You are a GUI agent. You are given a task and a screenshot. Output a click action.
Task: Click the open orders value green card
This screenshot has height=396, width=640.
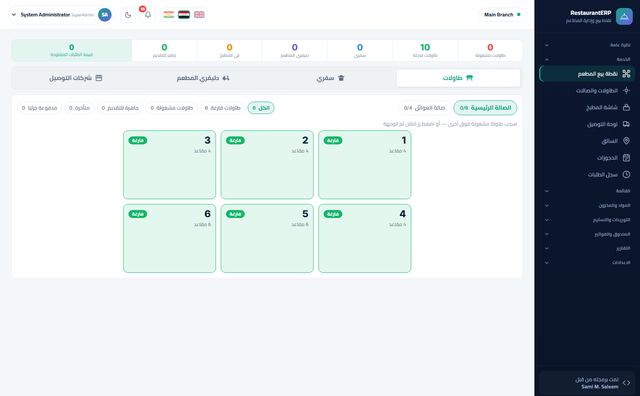[71, 50]
